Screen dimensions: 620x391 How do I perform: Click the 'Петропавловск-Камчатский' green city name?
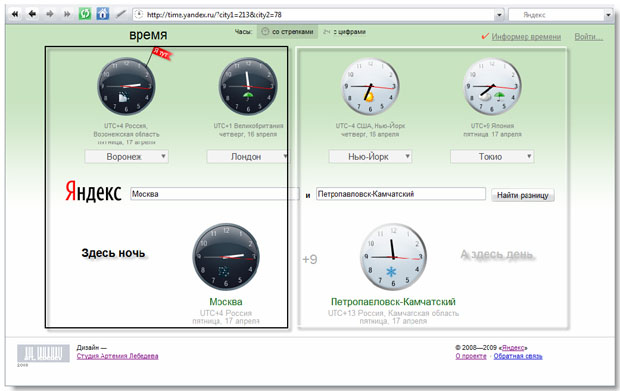click(393, 302)
